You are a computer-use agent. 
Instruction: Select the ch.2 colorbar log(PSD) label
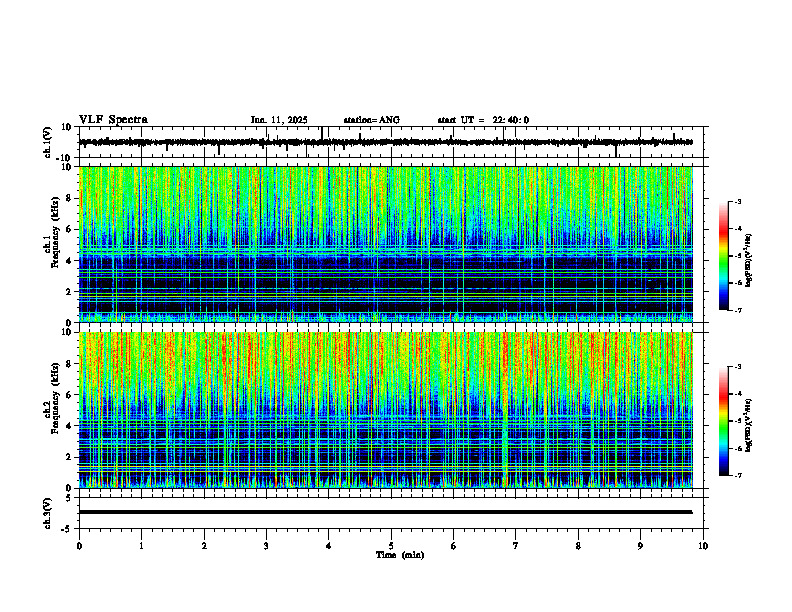point(749,424)
